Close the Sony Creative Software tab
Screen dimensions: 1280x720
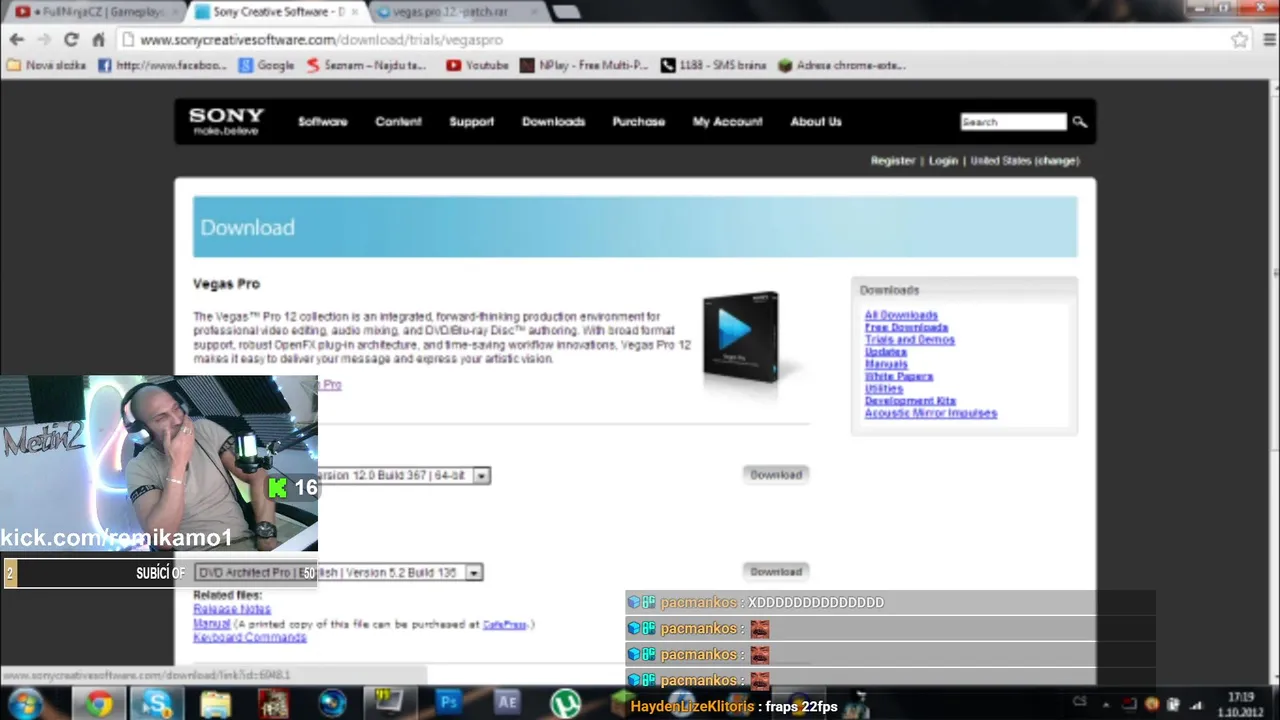tap(354, 12)
